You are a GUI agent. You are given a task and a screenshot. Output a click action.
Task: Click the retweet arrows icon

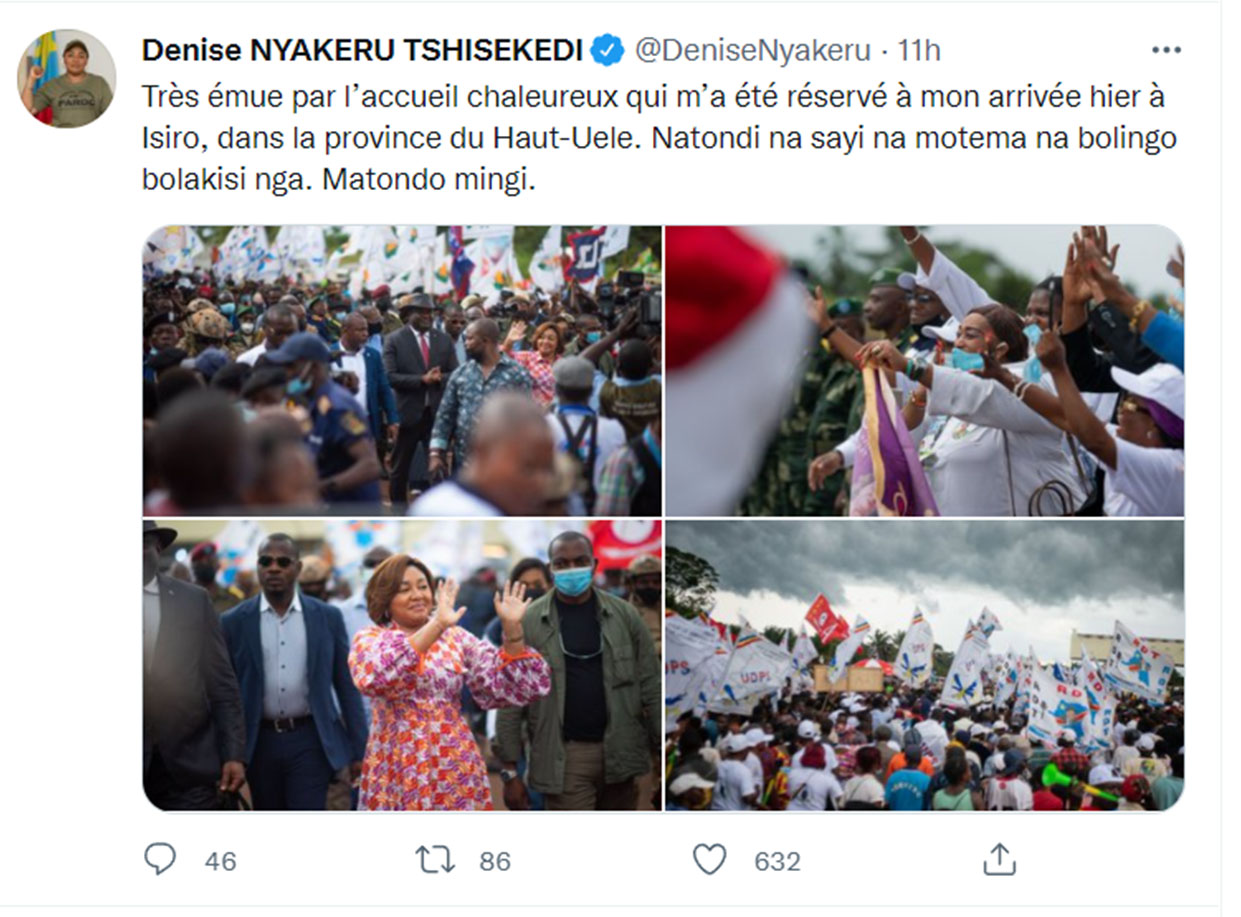[436, 859]
